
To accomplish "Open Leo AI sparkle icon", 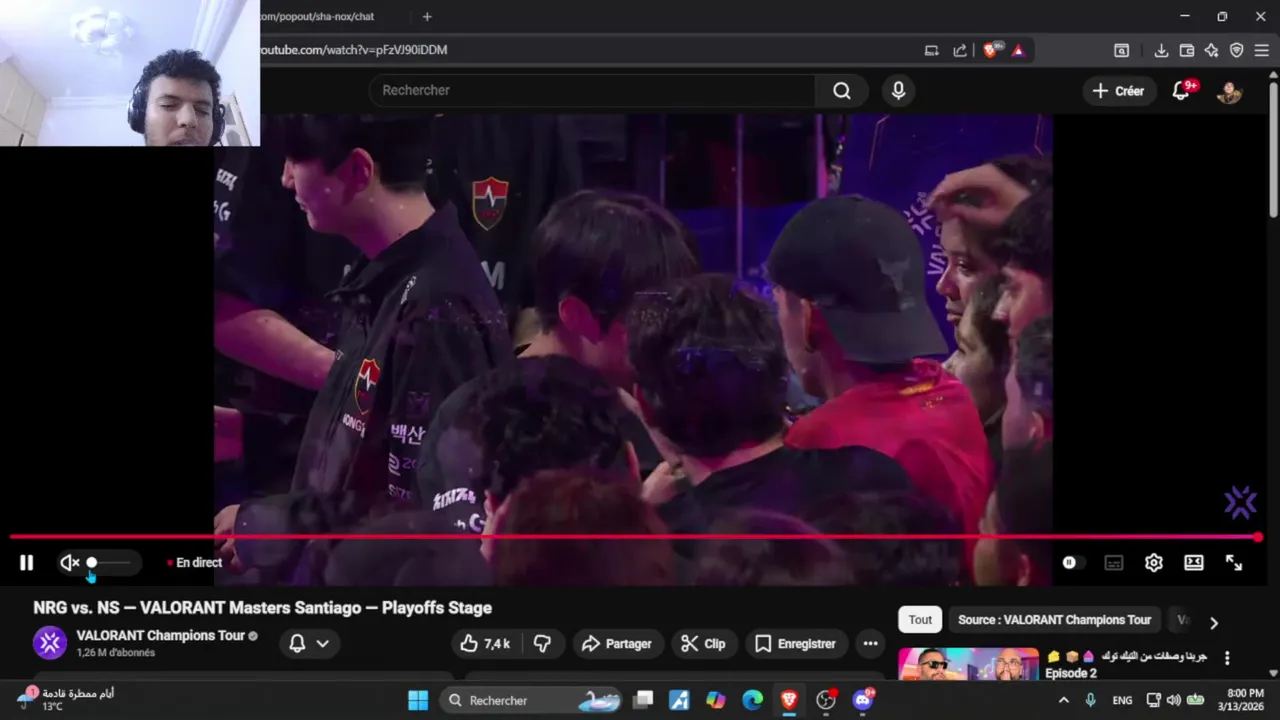I will pos(1211,51).
